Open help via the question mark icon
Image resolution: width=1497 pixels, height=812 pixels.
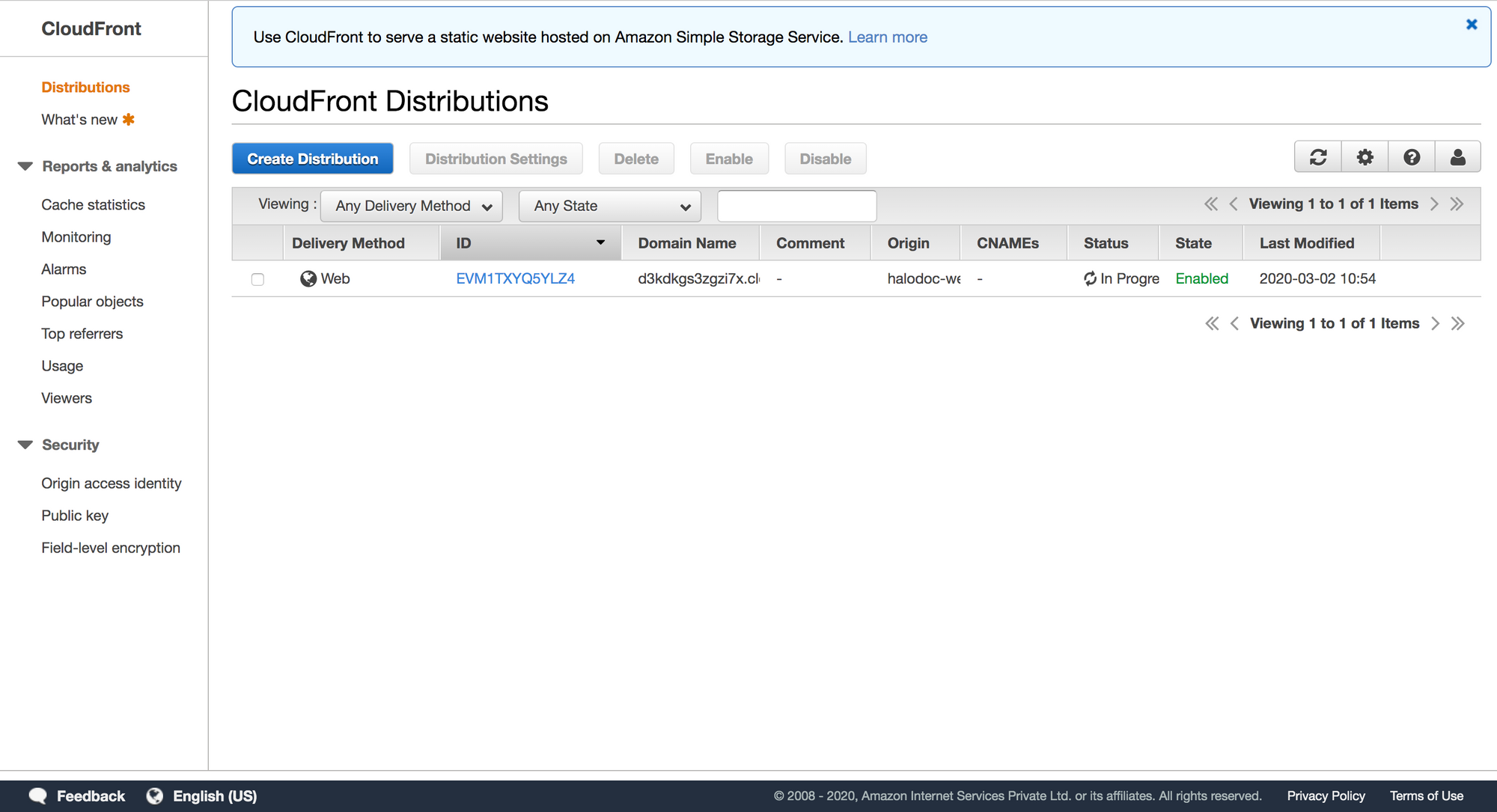coord(1411,157)
